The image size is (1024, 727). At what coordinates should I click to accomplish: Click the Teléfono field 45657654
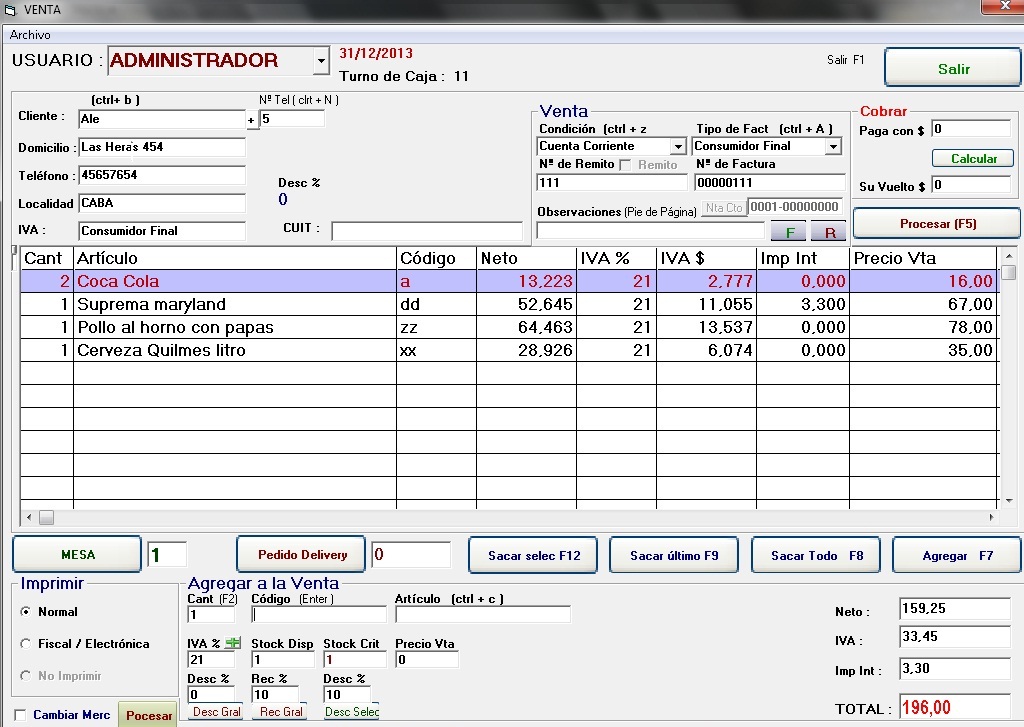(x=162, y=175)
